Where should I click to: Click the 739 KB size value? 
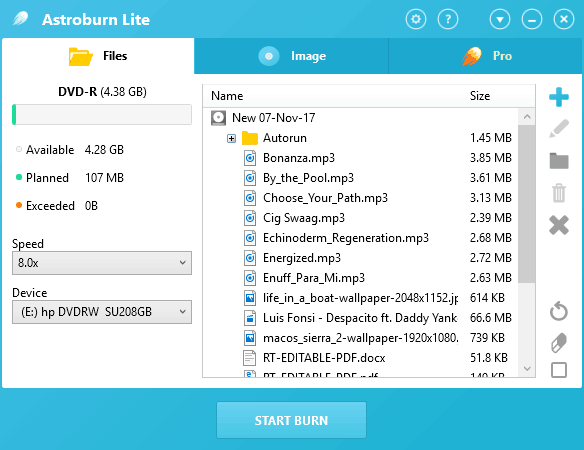pyautogui.click(x=487, y=338)
